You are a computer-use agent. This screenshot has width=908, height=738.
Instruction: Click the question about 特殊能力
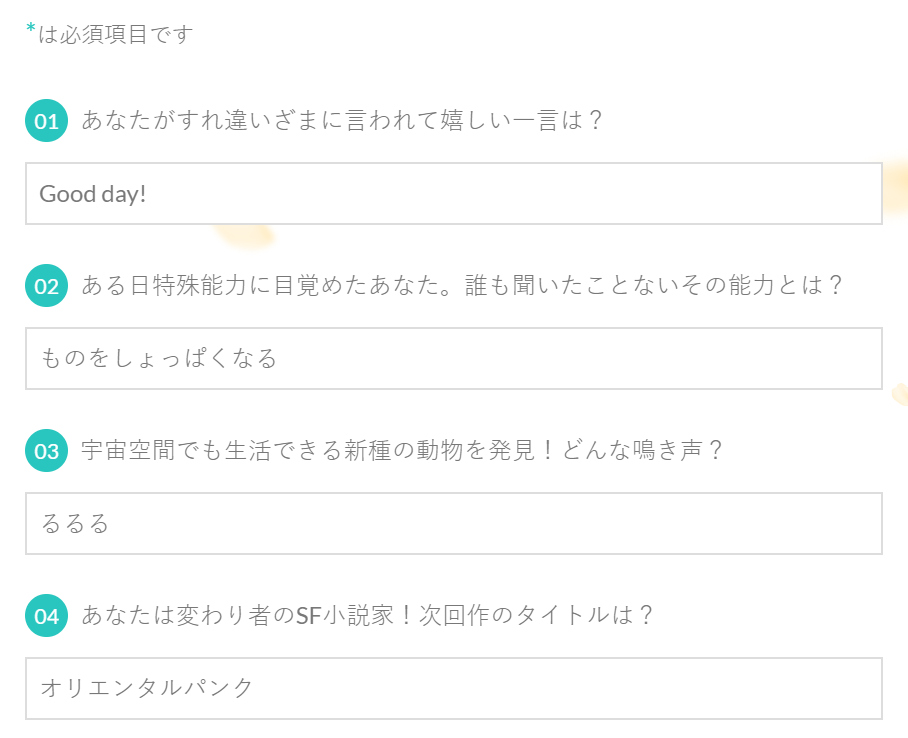coord(462,286)
